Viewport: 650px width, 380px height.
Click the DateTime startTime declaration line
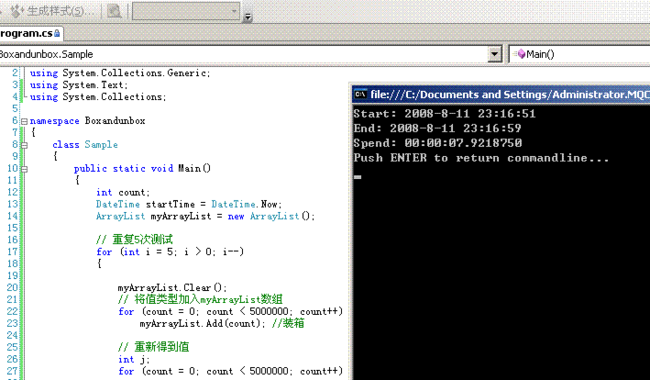(189, 204)
